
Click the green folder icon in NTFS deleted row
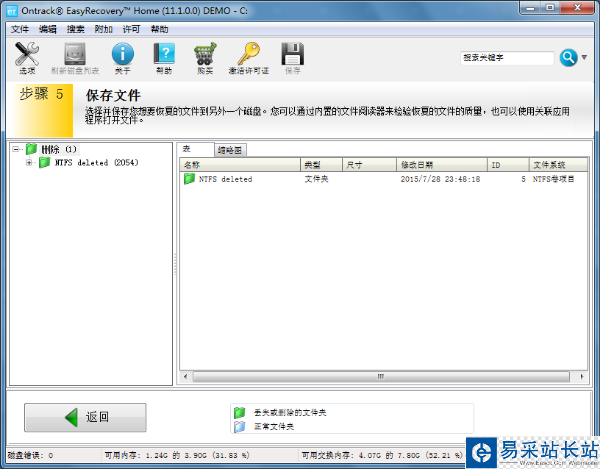189,179
